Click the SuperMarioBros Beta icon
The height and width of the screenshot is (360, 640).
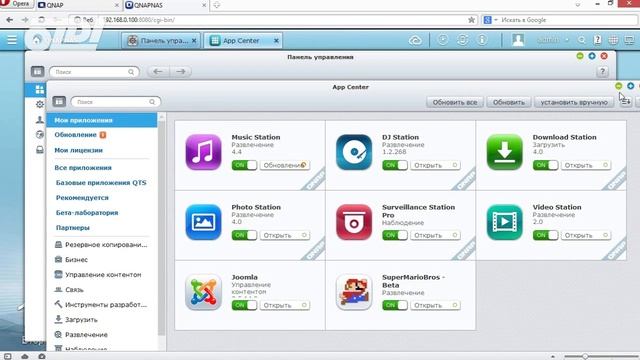tap(354, 292)
